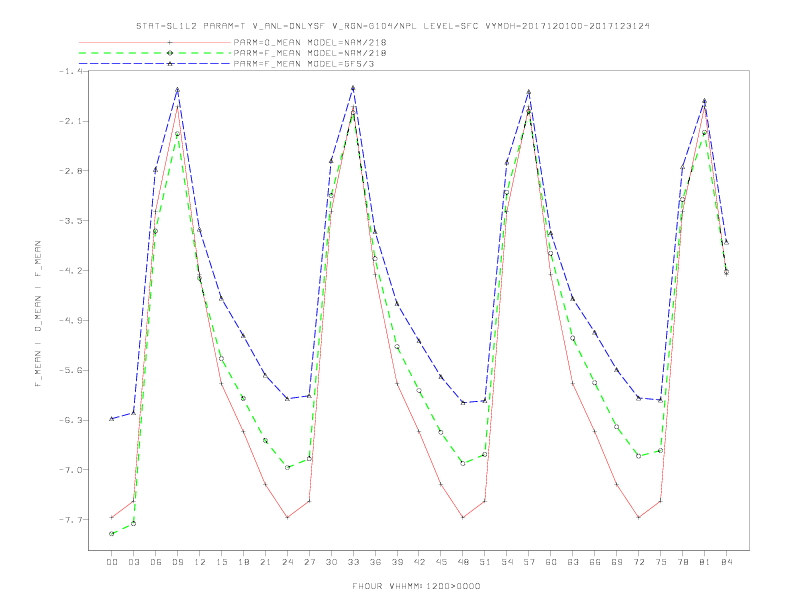Viewport: 792px width, 612px height.
Task: Click red observed plus marker at hour 72
Action: point(638,518)
